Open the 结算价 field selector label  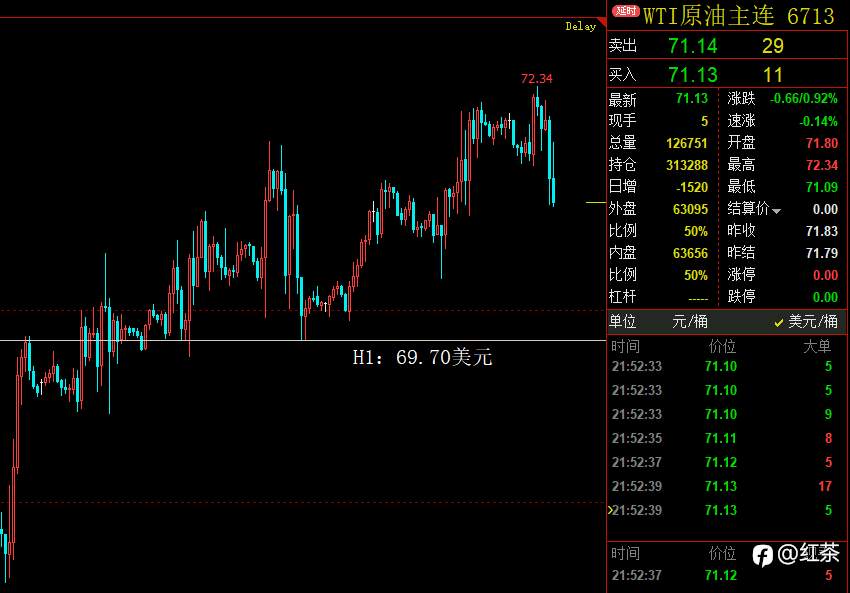pos(748,209)
